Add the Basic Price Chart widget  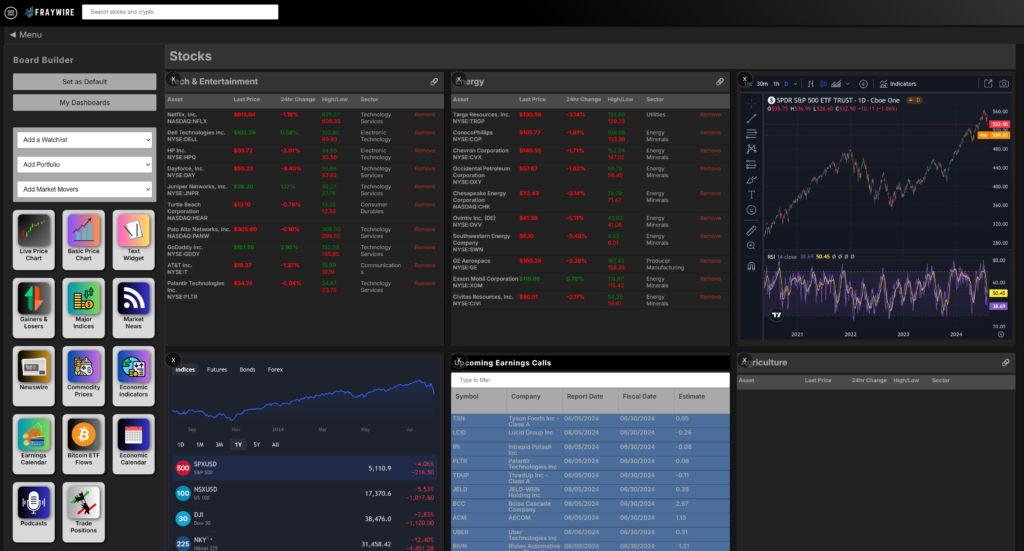[84, 240]
